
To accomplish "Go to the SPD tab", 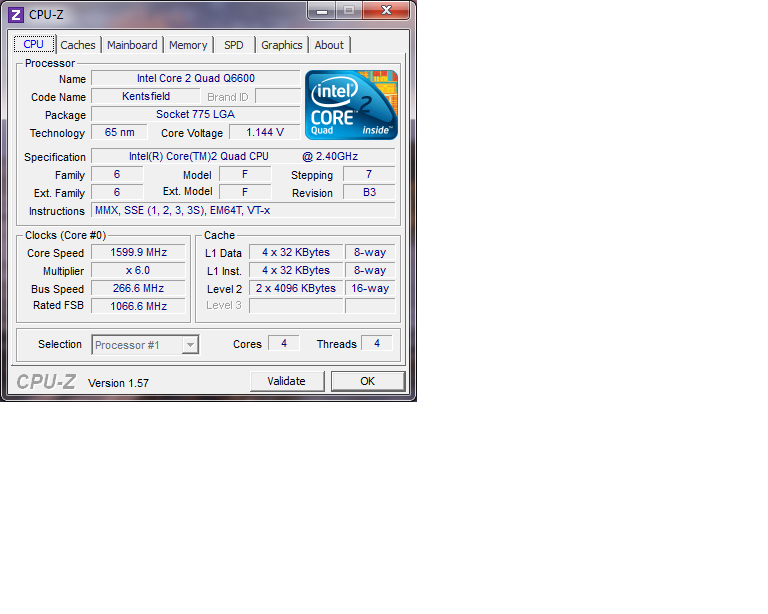I will click(x=234, y=45).
